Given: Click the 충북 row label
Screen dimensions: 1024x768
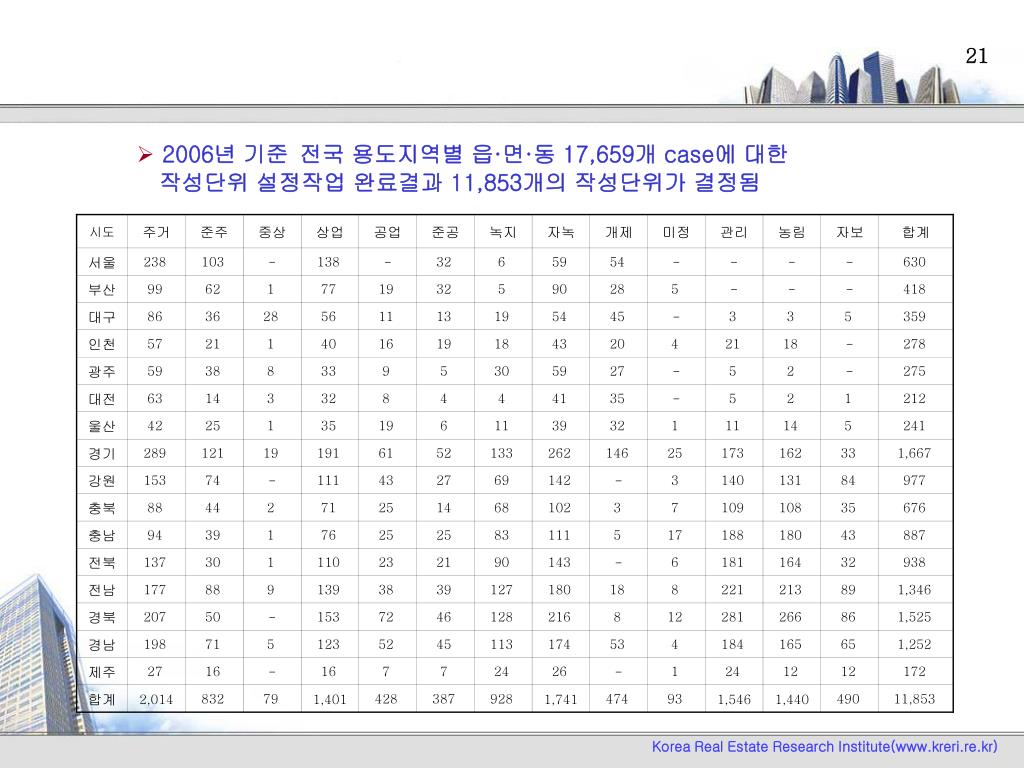Looking at the screenshot, I should 102,508.
